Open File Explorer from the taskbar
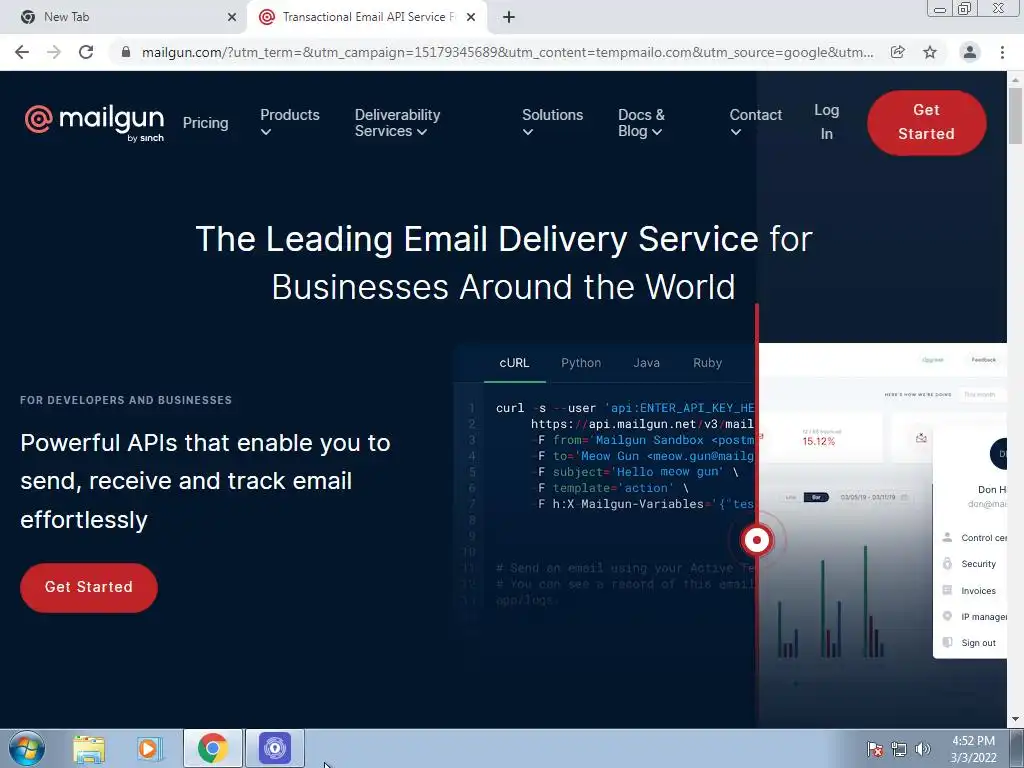The image size is (1024, 768). [x=89, y=748]
